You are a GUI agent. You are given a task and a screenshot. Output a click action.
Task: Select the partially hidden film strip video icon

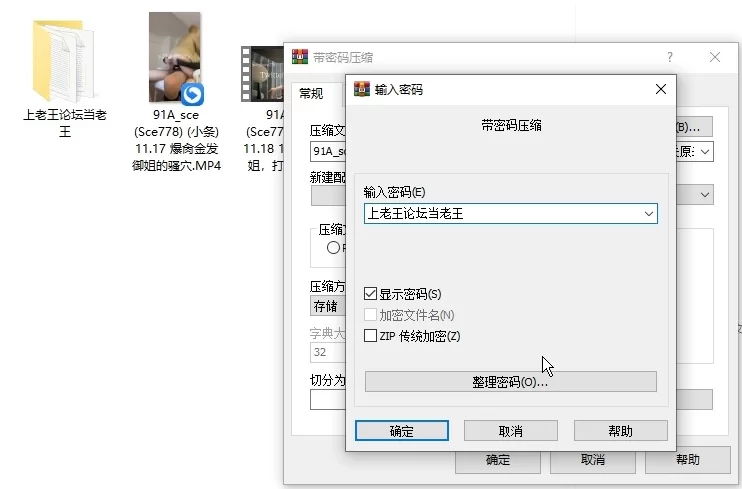point(262,72)
